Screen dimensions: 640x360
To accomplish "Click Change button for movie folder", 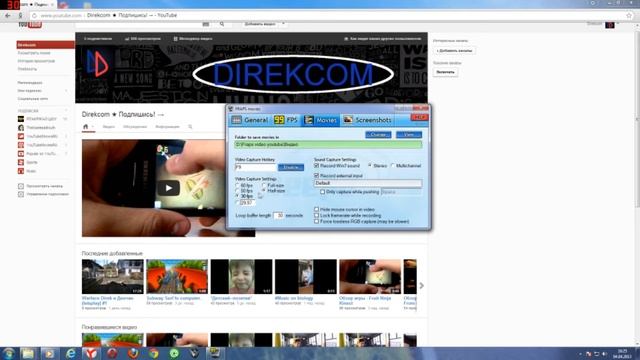I will [x=378, y=135].
